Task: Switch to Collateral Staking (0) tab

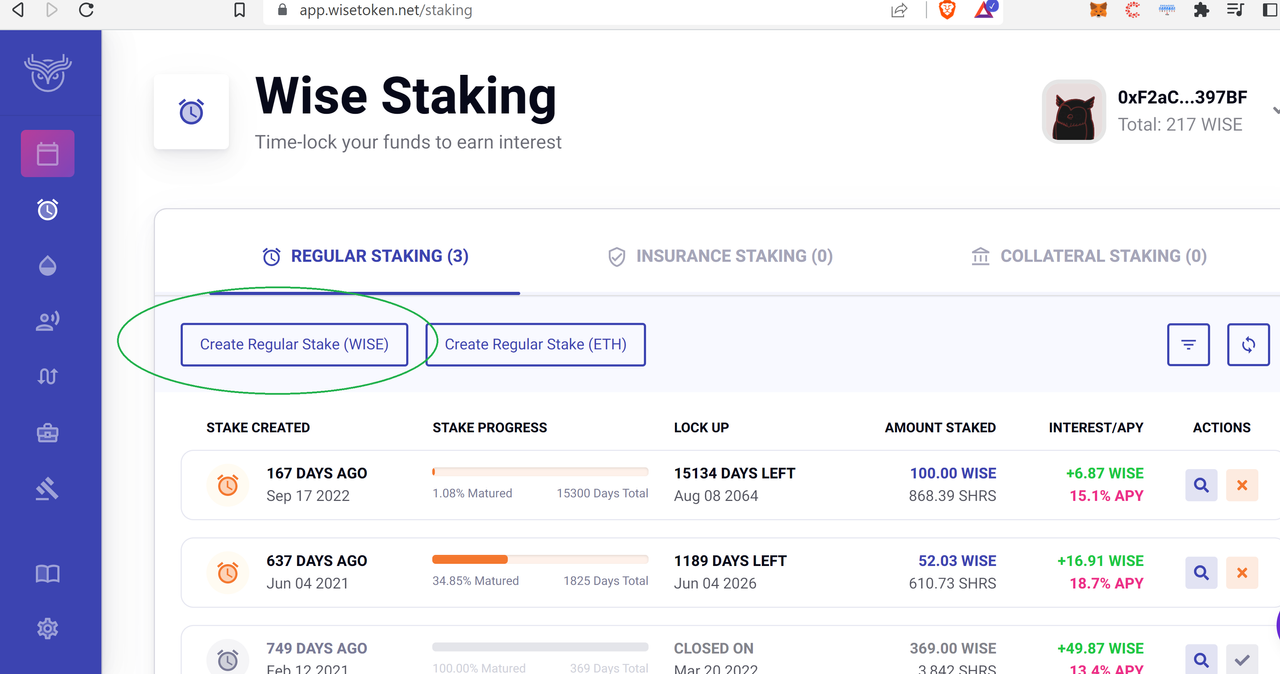Action: [1089, 256]
